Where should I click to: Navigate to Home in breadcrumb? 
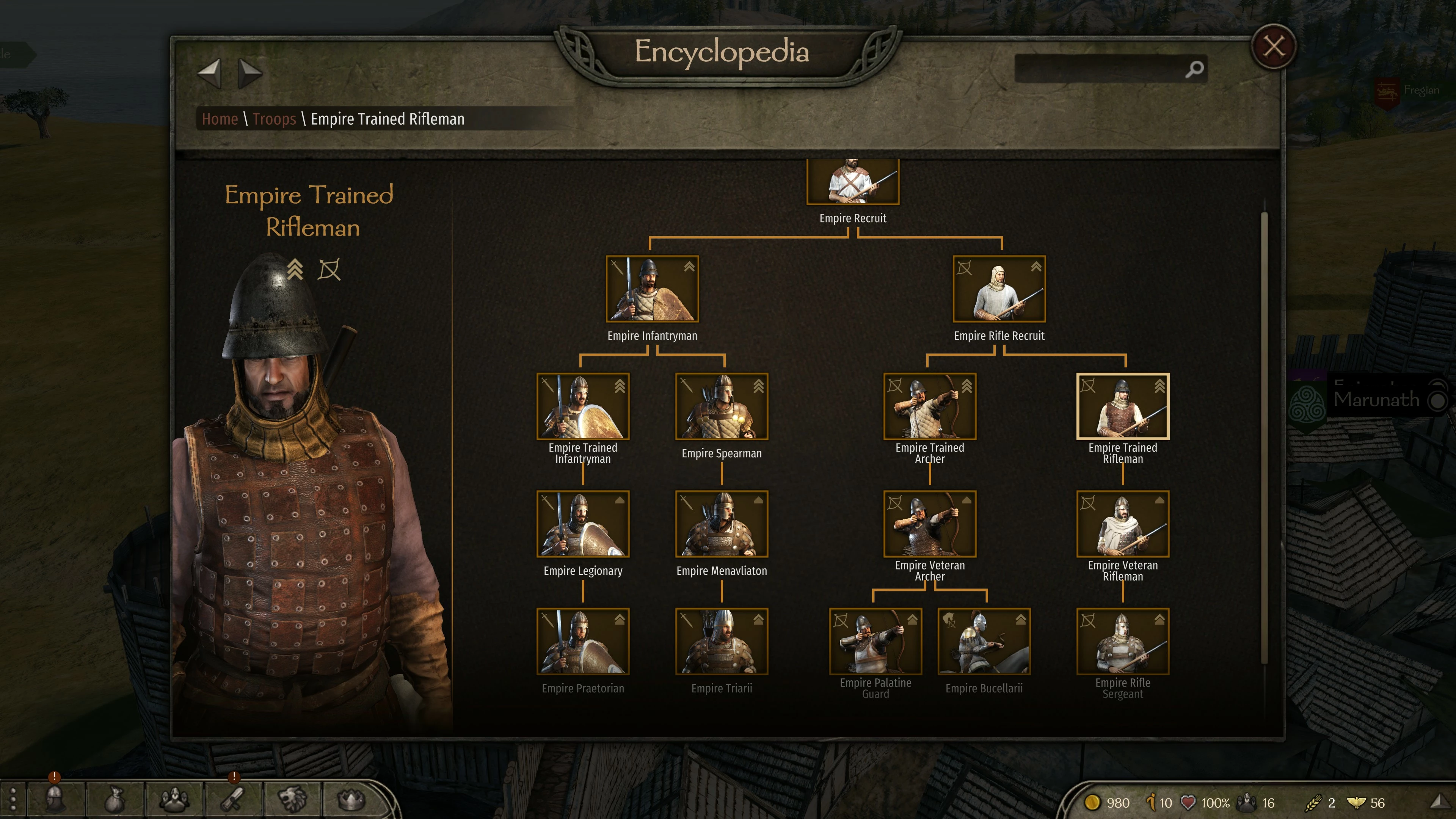(x=220, y=119)
